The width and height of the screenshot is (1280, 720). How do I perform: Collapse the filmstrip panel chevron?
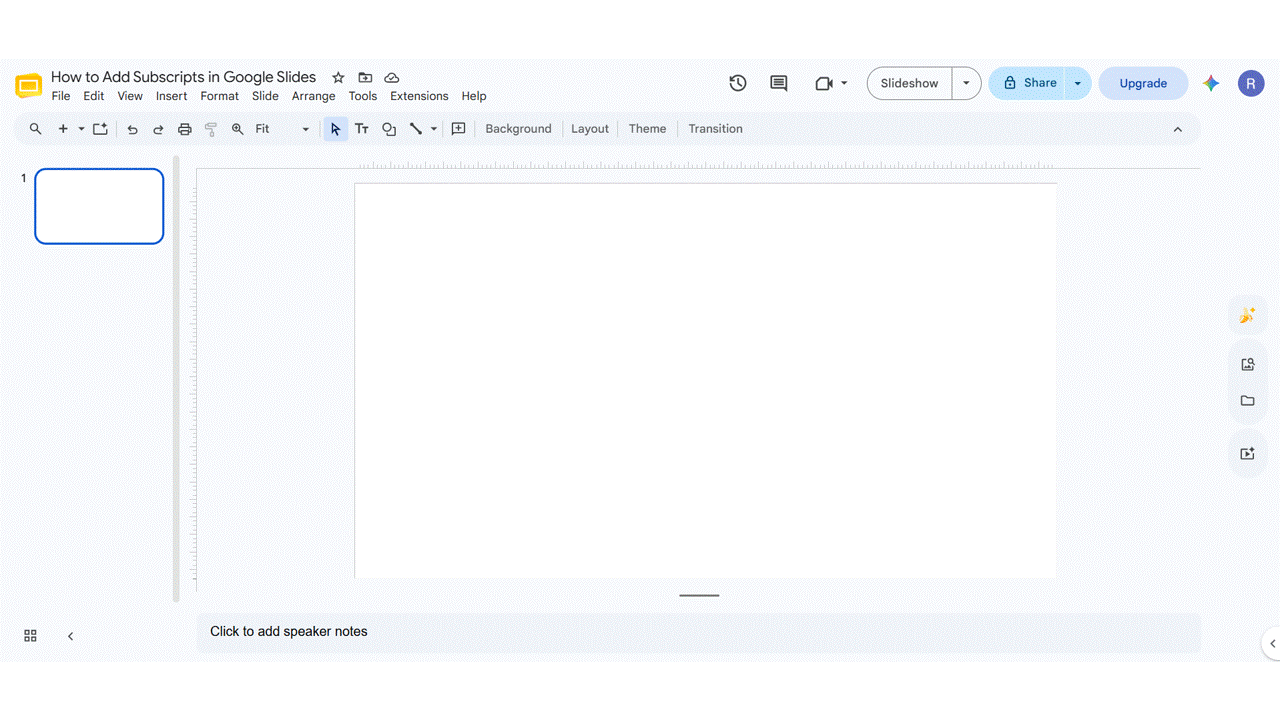click(x=70, y=636)
